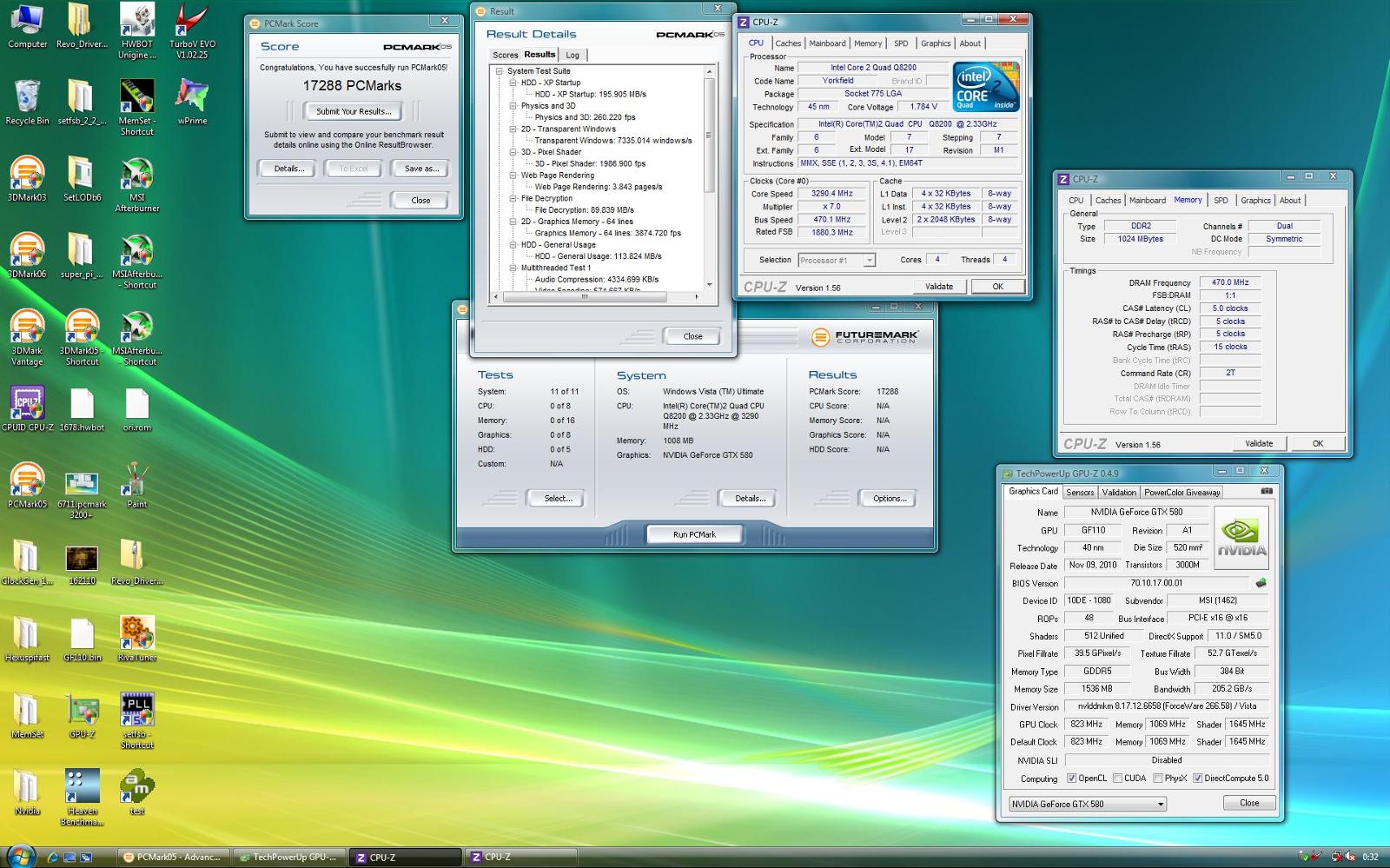This screenshot has width=1390, height=868.
Task: Collapse the 2D - Transparent Windows node
Action: pos(513,129)
